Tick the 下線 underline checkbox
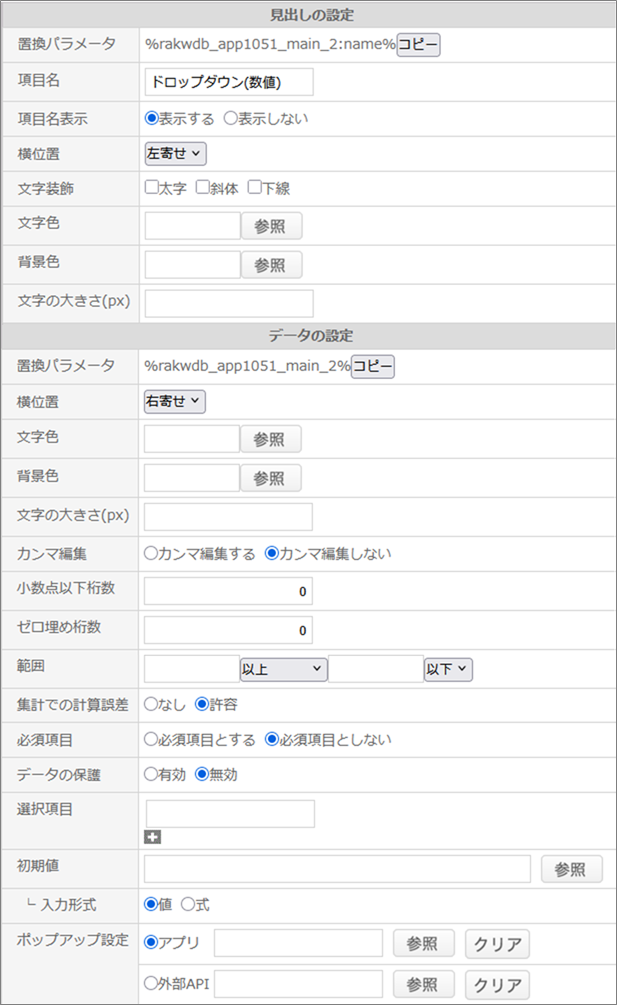 coord(255,187)
